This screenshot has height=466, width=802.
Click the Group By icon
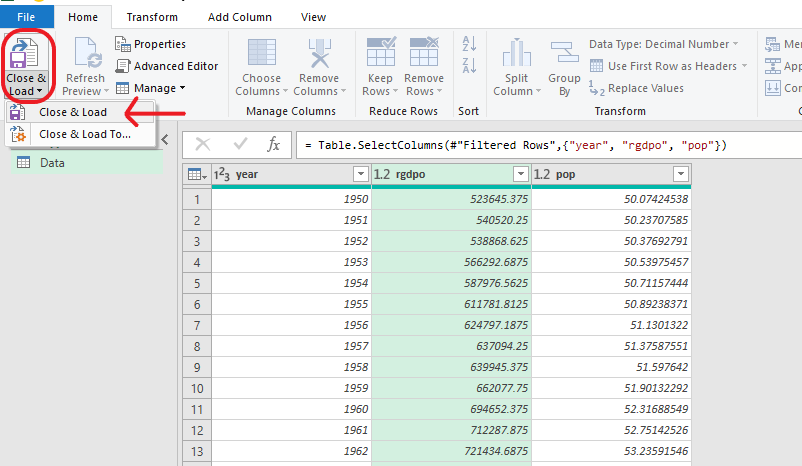click(x=564, y=53)
